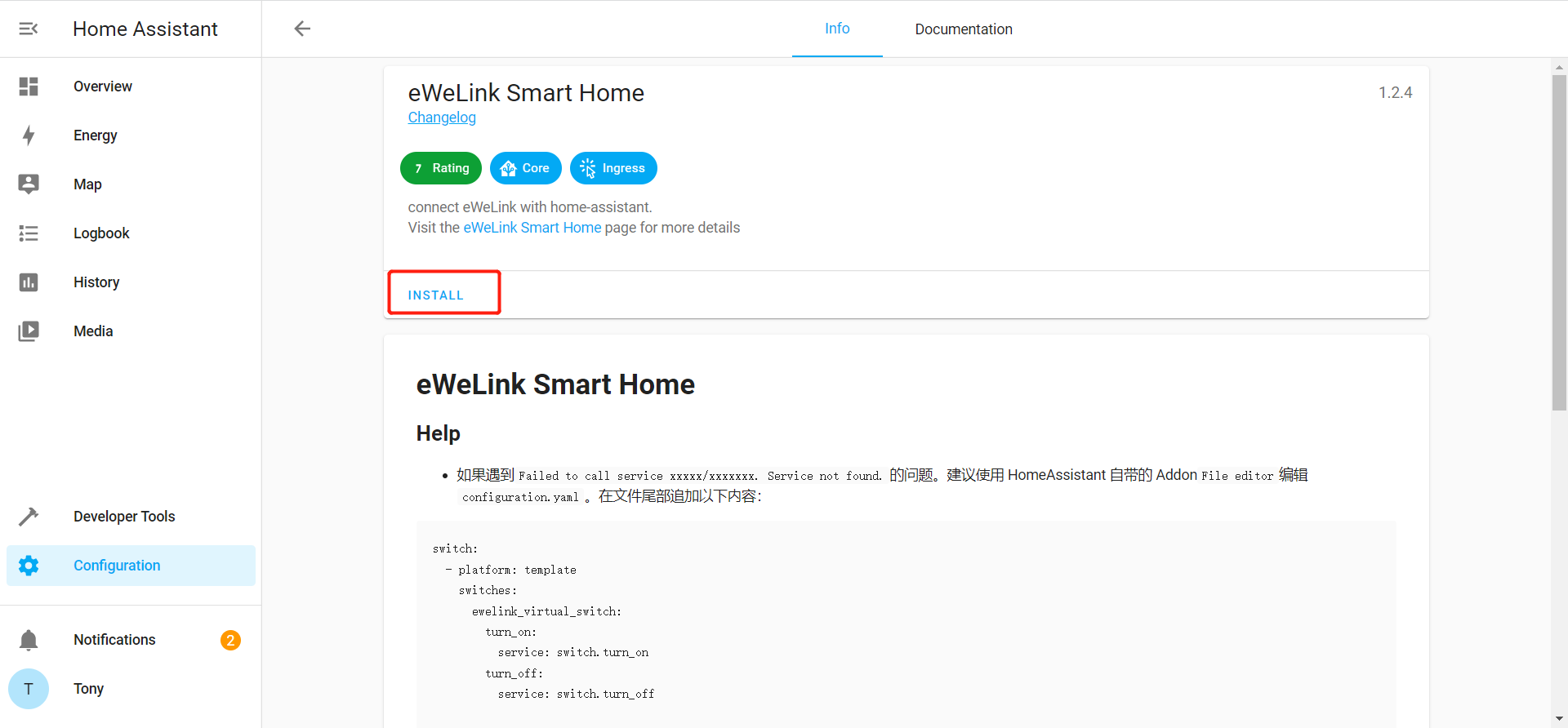Open the Logbook menu item
This screenshot has height=728, width=1568.
[x=131, y=233]
